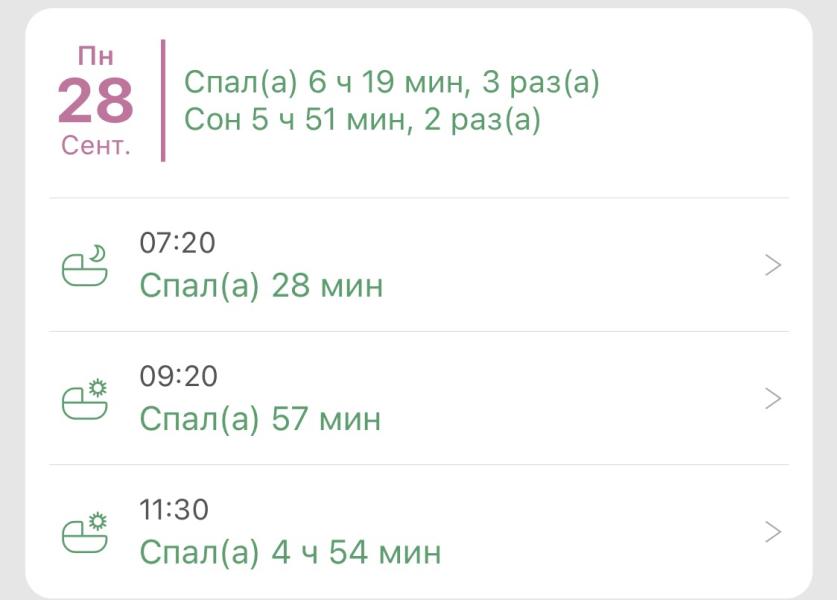Open the 11:30 entry with the right arrow

coord(772,531)
